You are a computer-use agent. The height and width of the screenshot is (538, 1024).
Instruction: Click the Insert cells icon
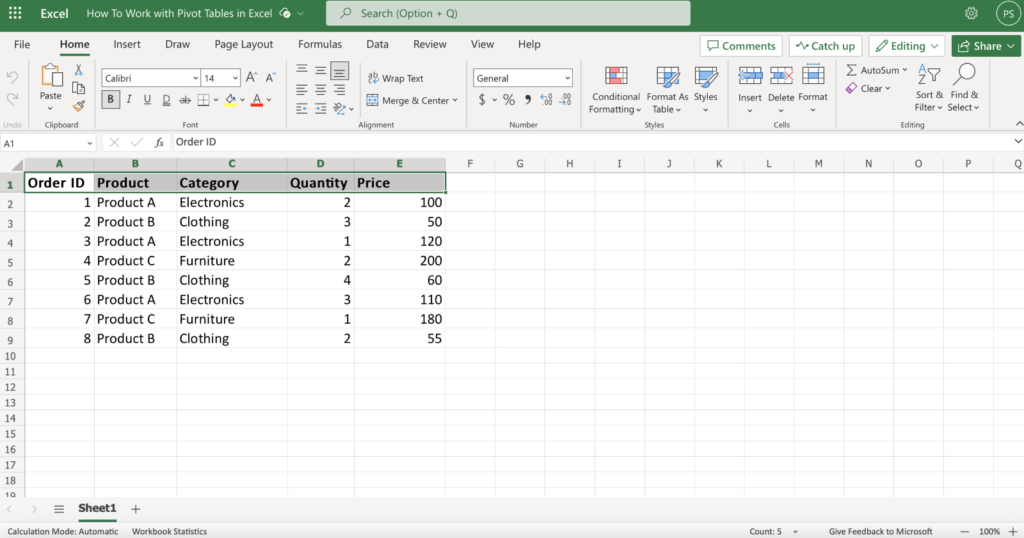click(750, 90)
